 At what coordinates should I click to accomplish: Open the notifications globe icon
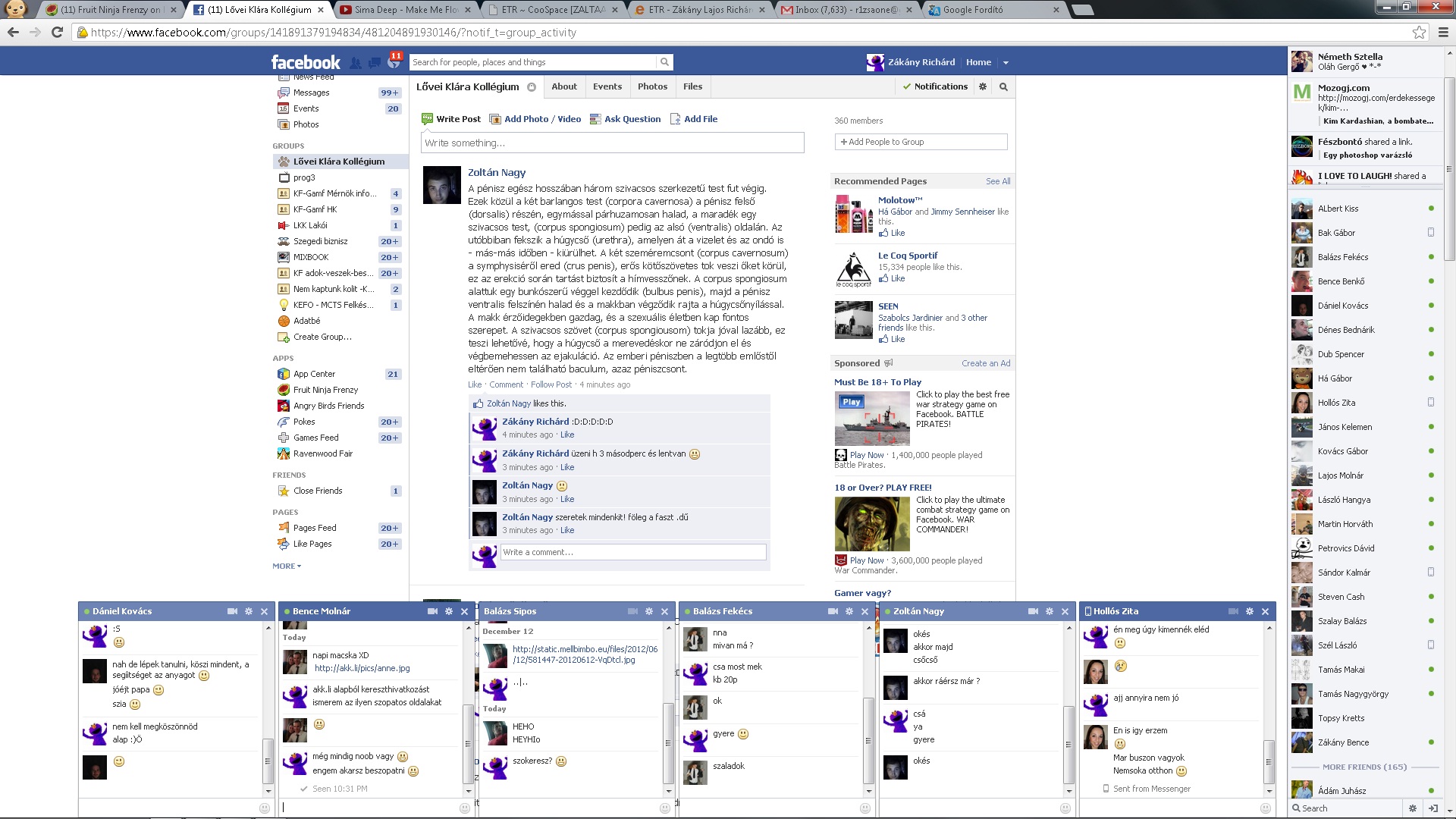coord(394,63)
